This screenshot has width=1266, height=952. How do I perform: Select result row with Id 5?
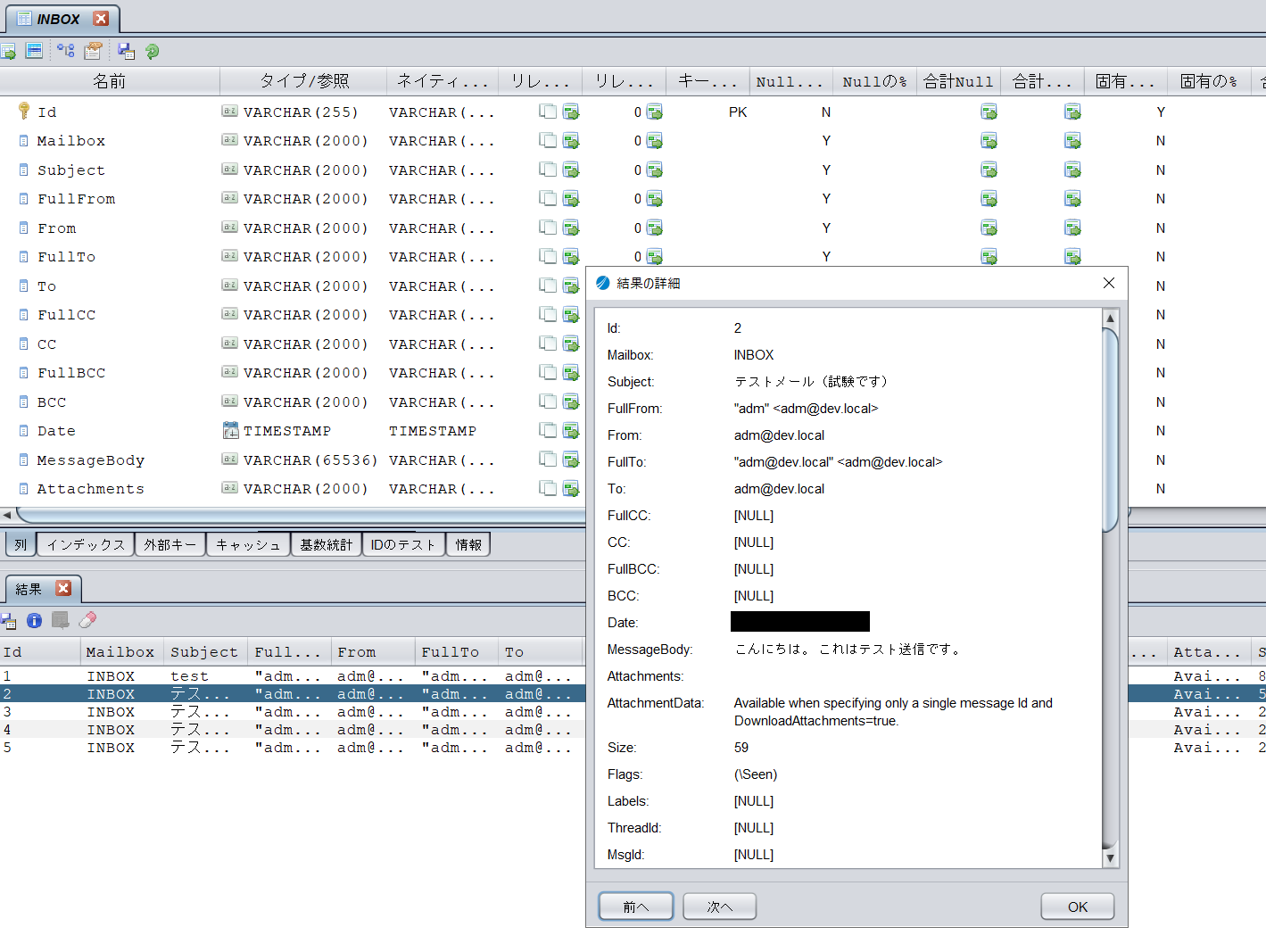(x=293, y=748)
